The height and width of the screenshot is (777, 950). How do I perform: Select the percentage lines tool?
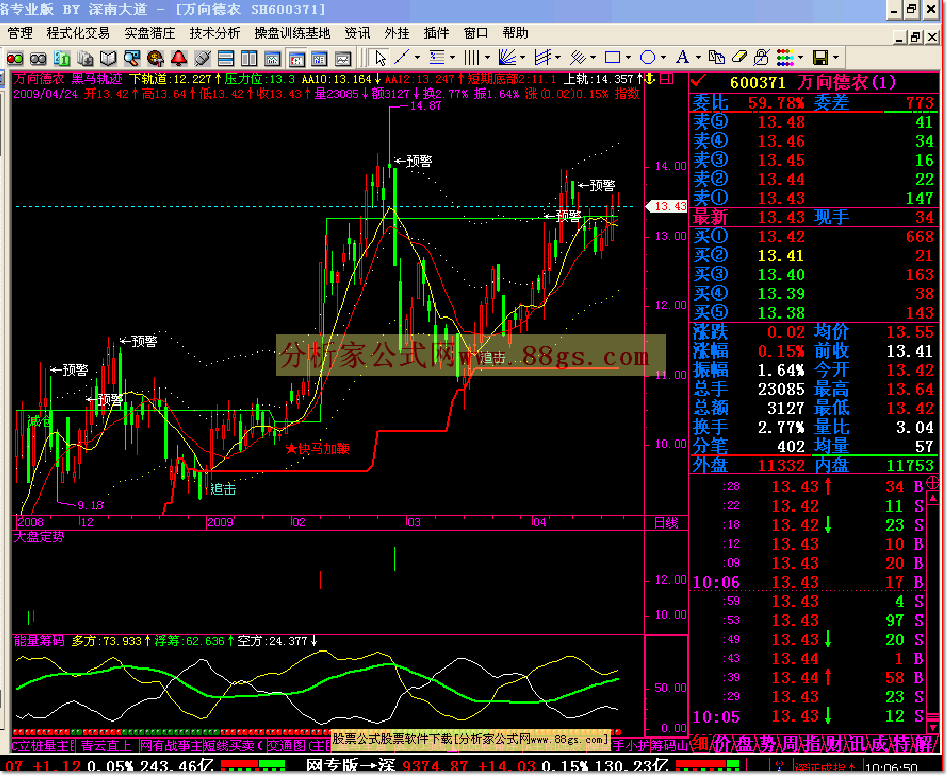(x=437, y=58)
